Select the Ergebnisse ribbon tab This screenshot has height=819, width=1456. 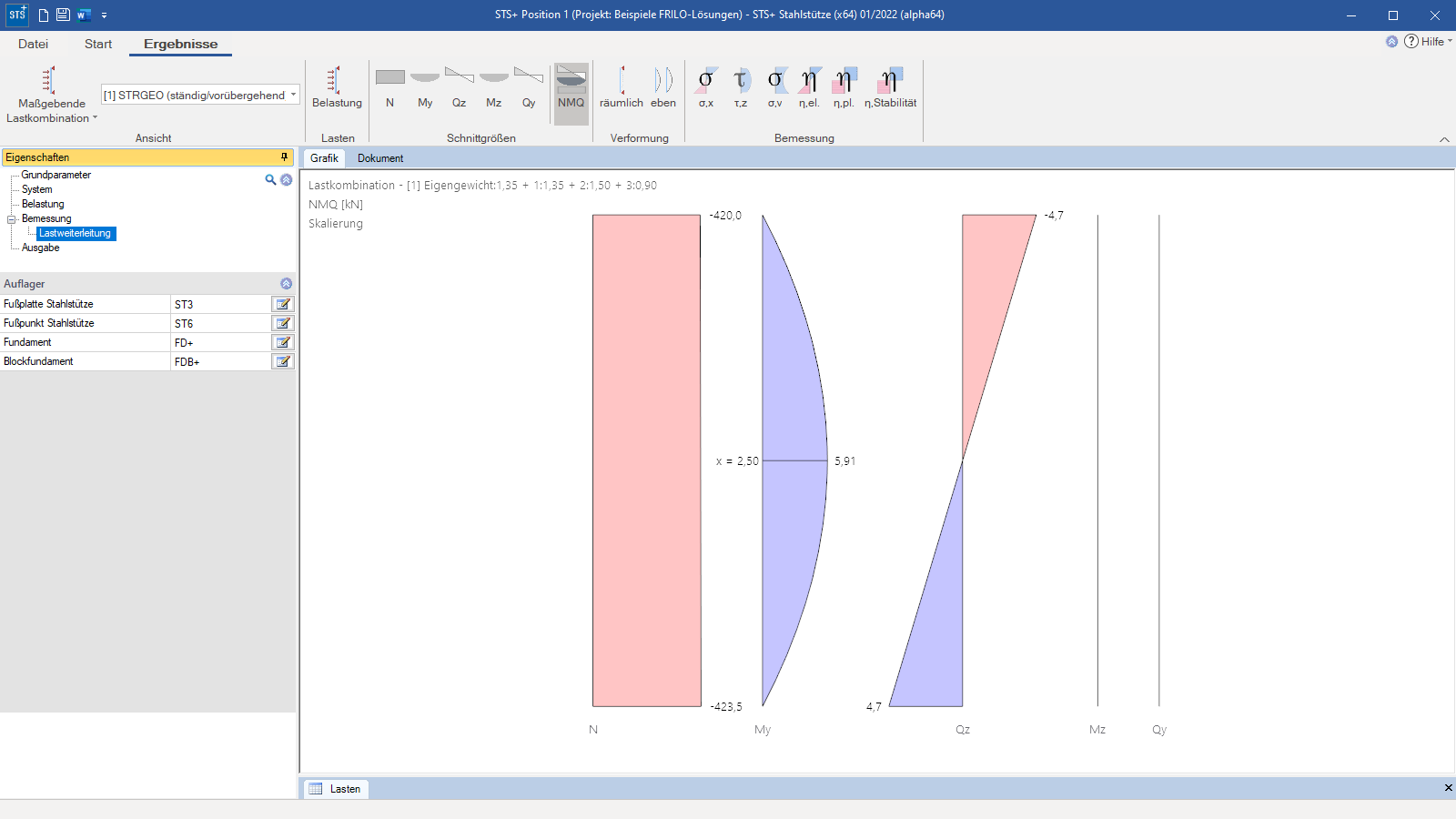click(180, 44)
